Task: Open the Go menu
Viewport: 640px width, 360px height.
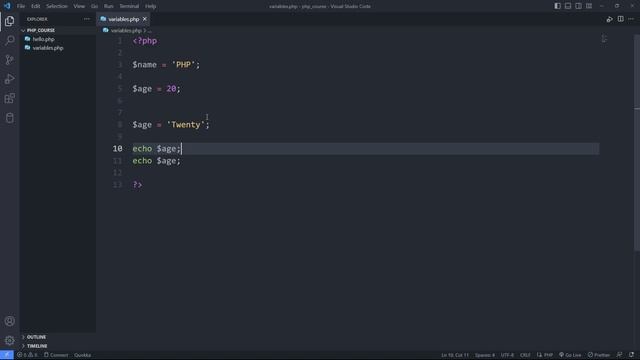Action: [x=94, y=6]
